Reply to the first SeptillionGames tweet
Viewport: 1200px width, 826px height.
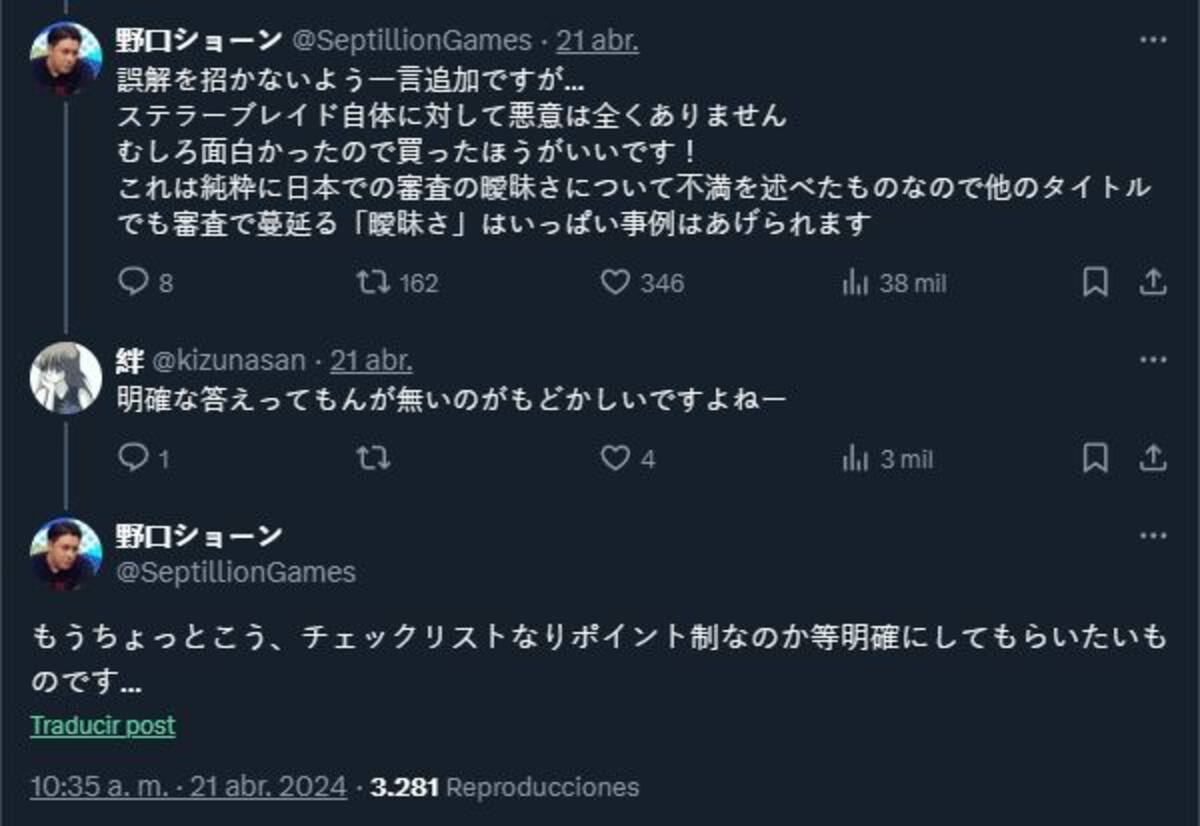tap(145, 283)
